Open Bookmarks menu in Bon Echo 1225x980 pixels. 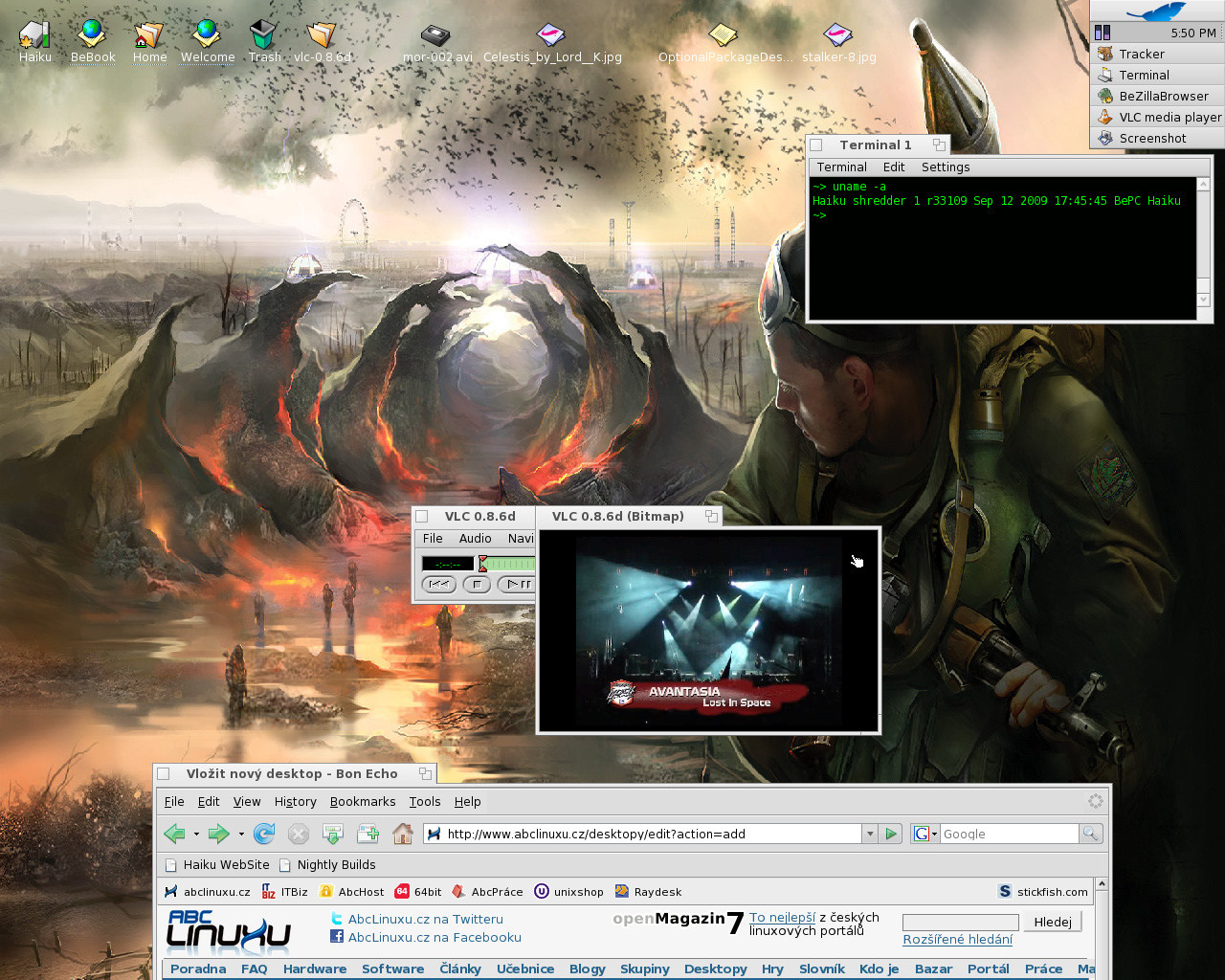[x=363, y=801]
